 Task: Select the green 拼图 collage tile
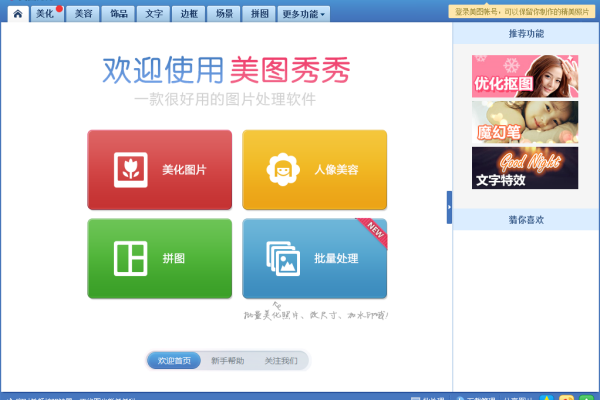point(160,258)
